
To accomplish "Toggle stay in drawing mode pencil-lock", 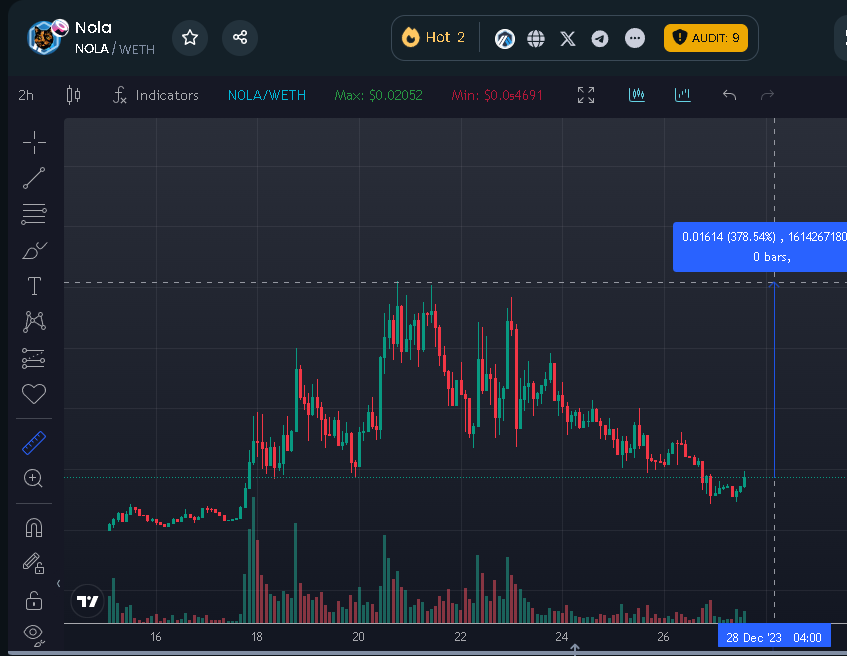I will click(x=33, y=563).
